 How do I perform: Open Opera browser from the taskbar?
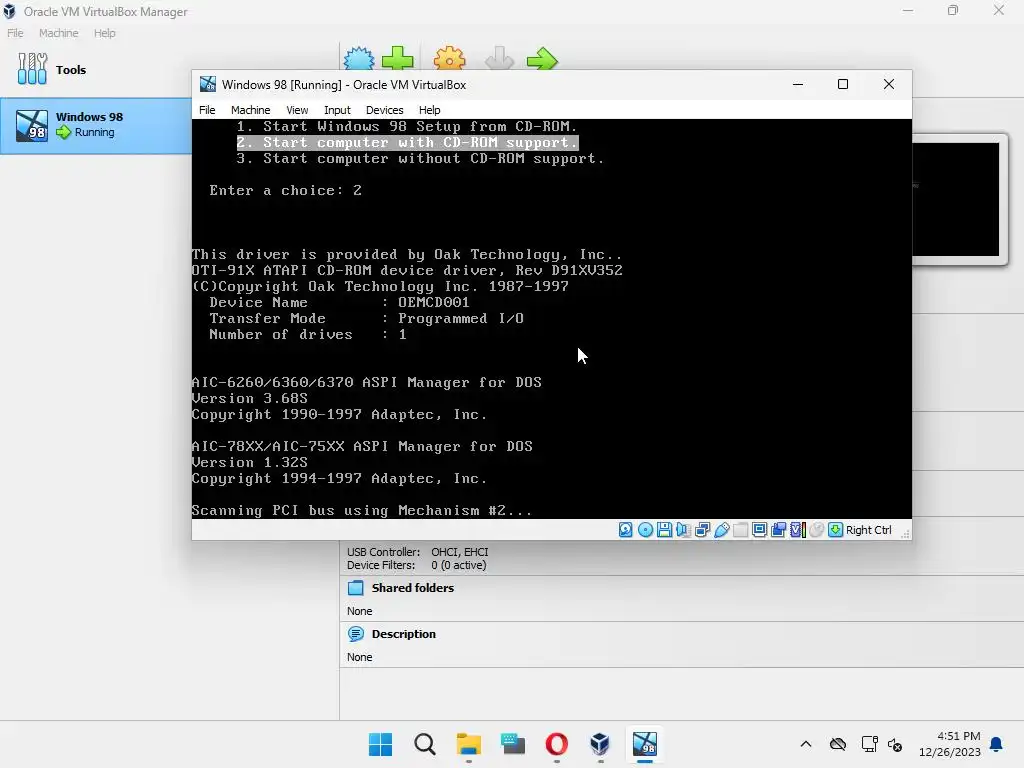tap(556, 744)
